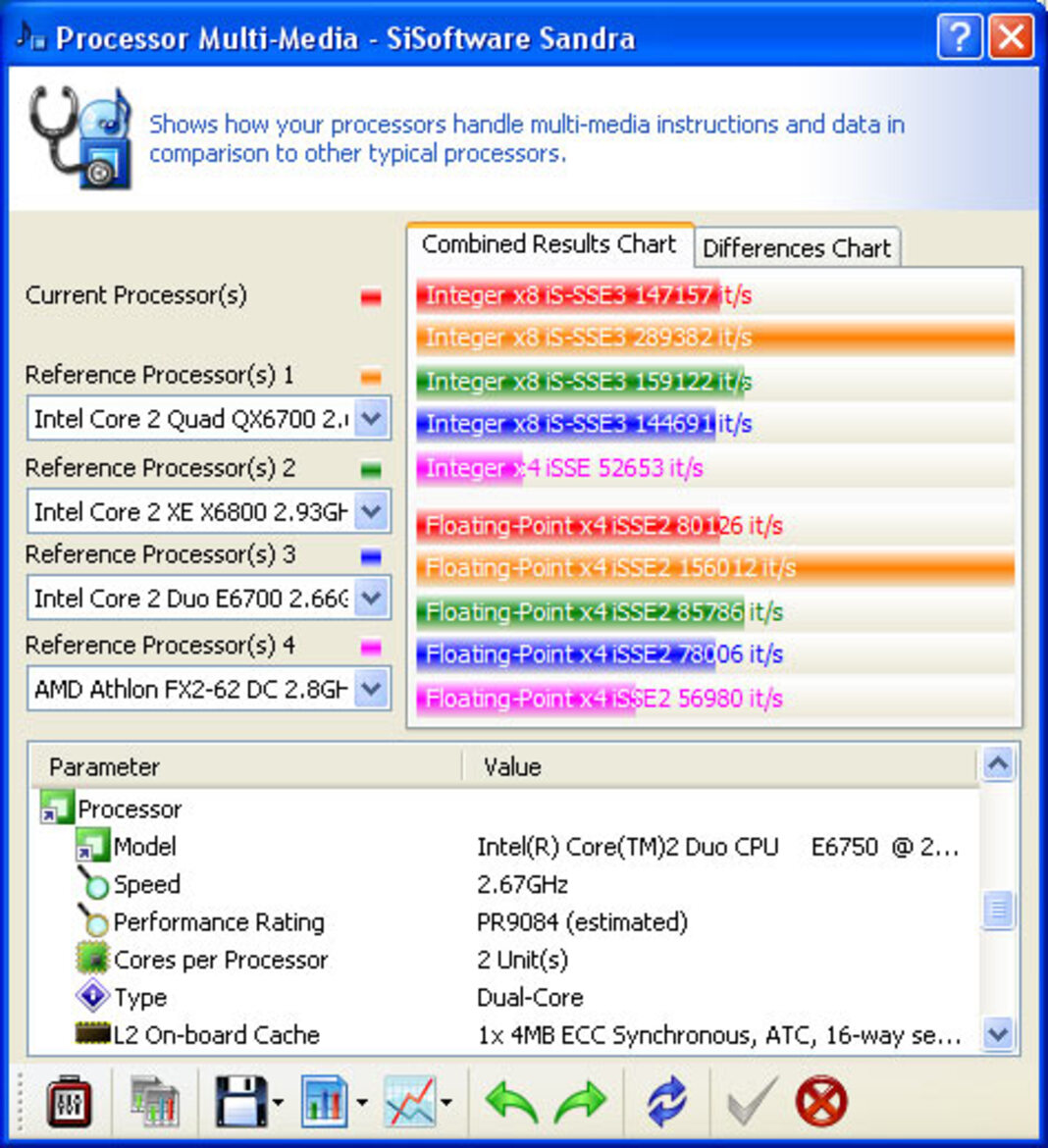1048x1148 pixels.
Task: Click the green Forward arrow
Action: click(581, 1101)
